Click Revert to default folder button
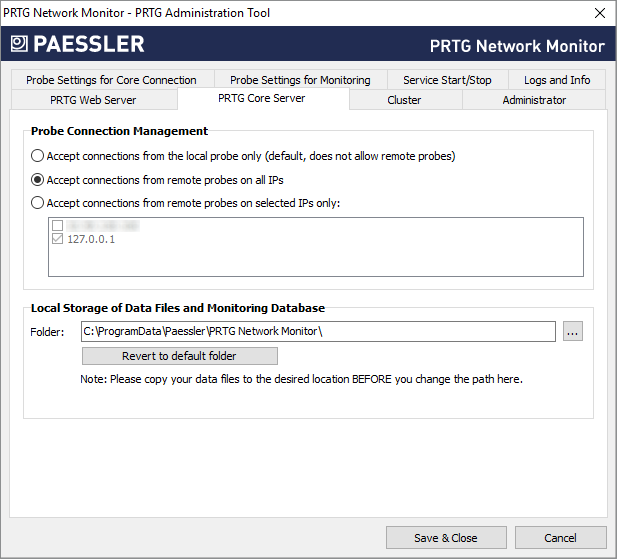Screen dimensions: 617x559 point(179,356)
